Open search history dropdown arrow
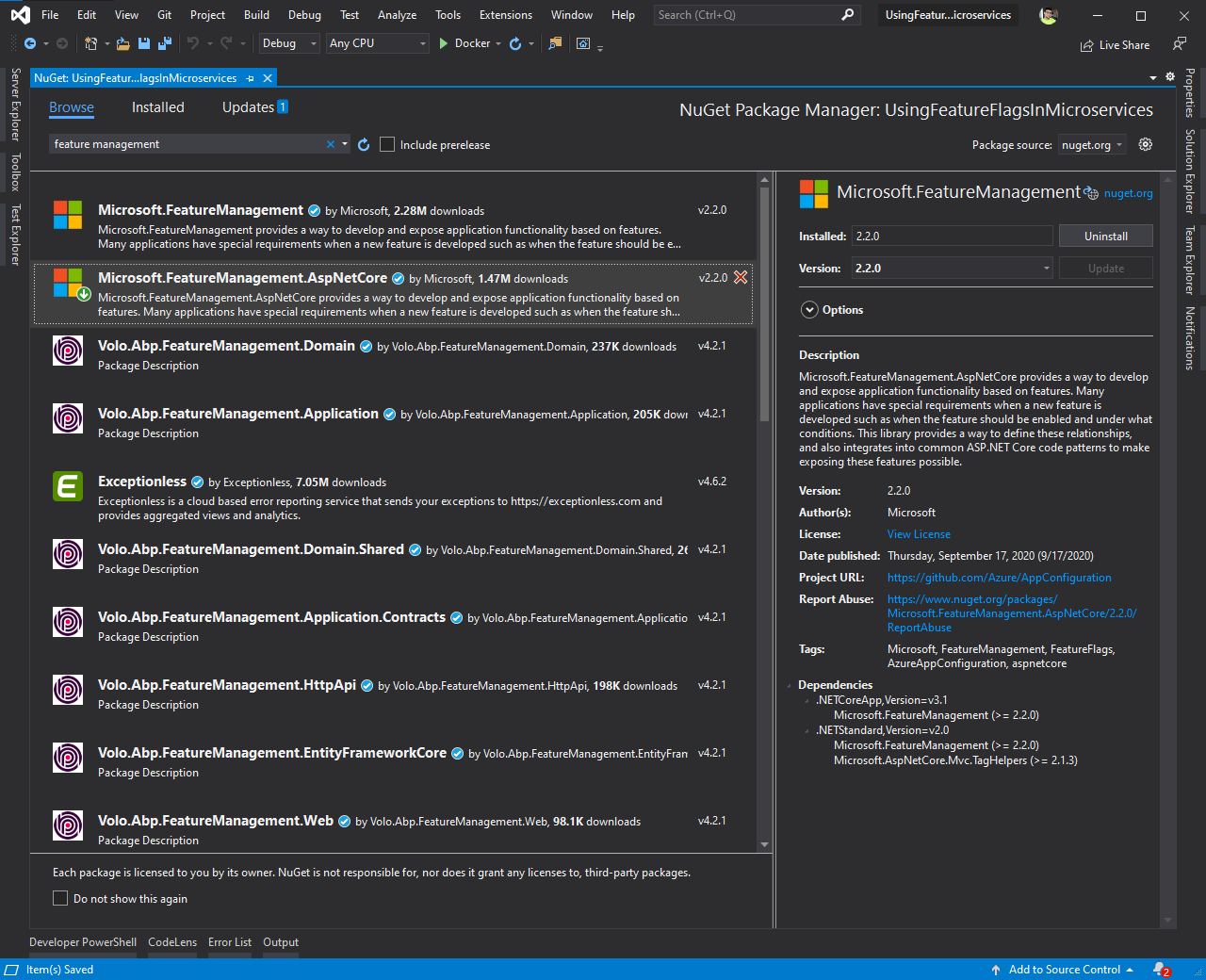The width and height of the screenshot is (1206, 980). [346, 144]
